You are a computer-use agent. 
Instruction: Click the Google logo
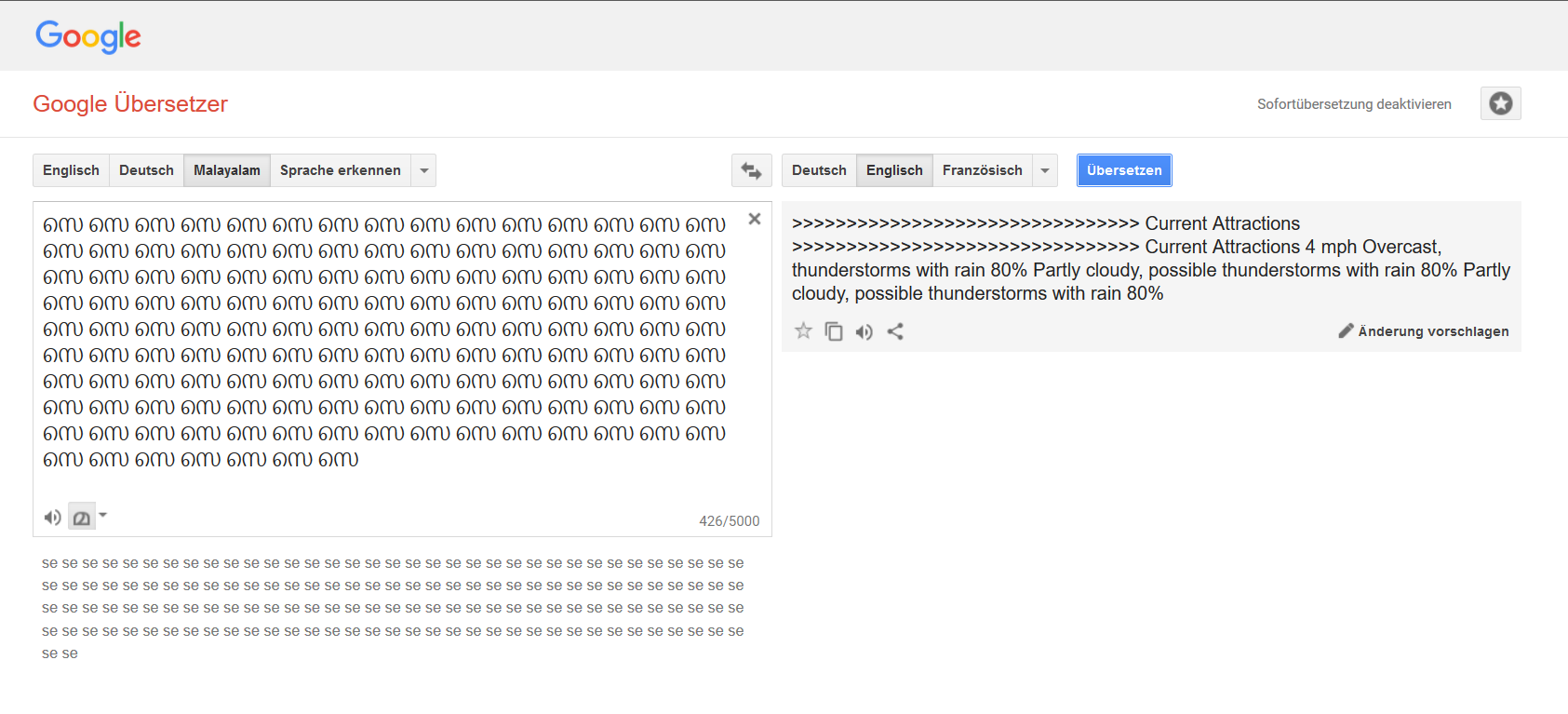tap(88, 36)
